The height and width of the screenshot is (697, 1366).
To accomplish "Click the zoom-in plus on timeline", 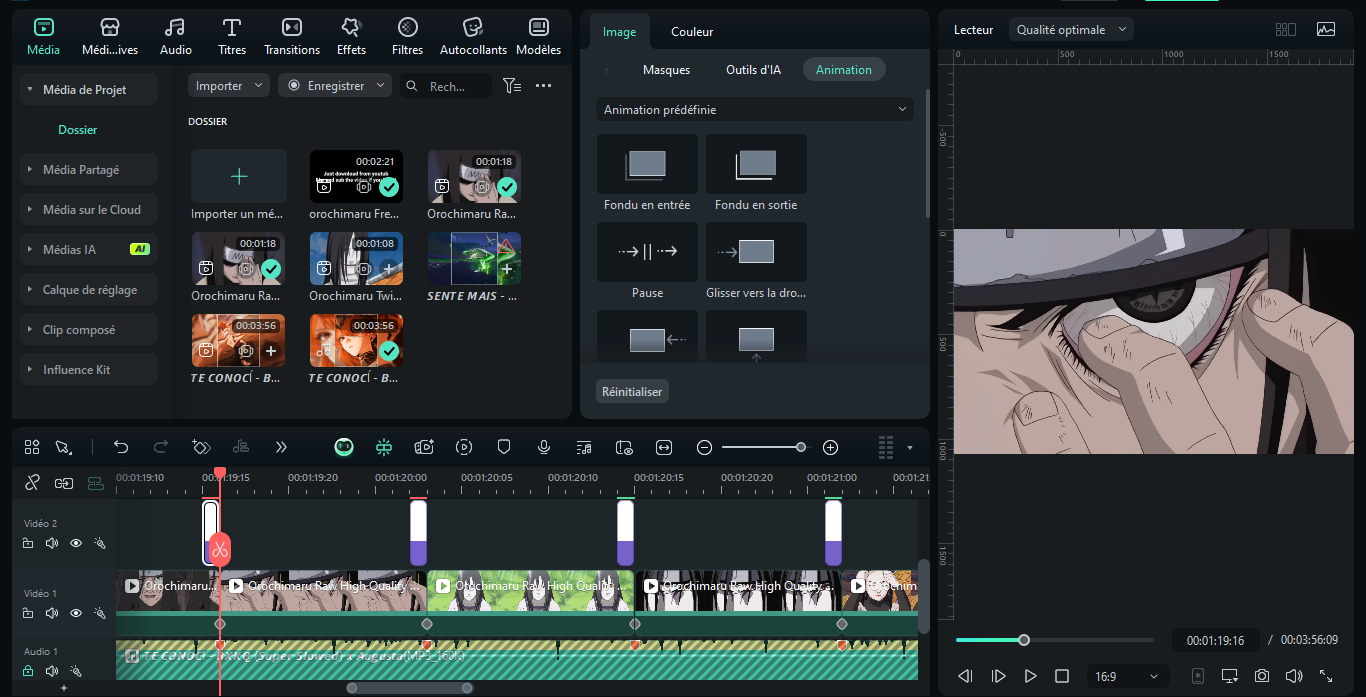I will 830,447.
